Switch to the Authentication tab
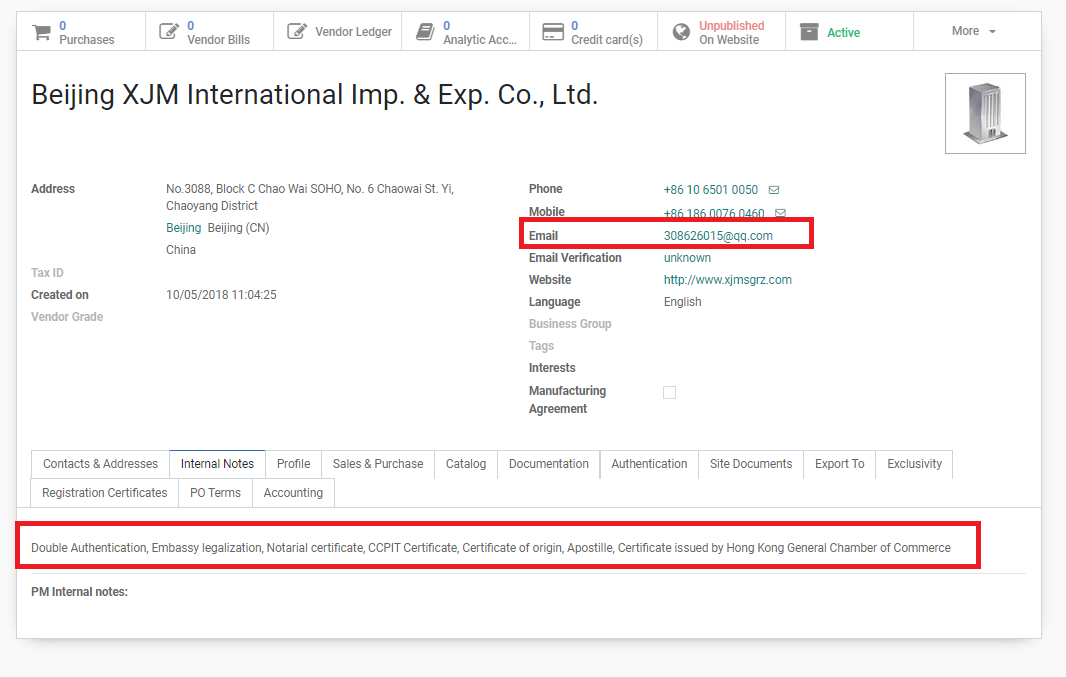 (649, 464)
